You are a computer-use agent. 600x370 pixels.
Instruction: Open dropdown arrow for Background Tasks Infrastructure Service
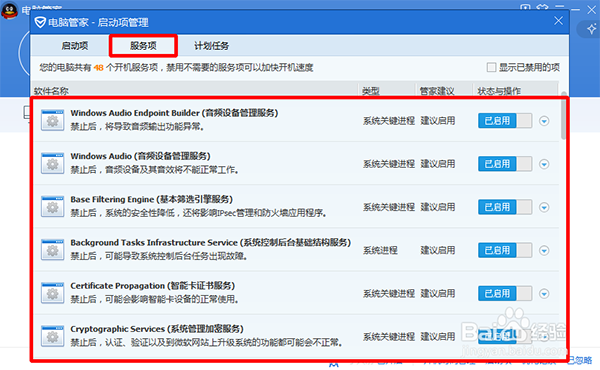click(x=544, y=251)
